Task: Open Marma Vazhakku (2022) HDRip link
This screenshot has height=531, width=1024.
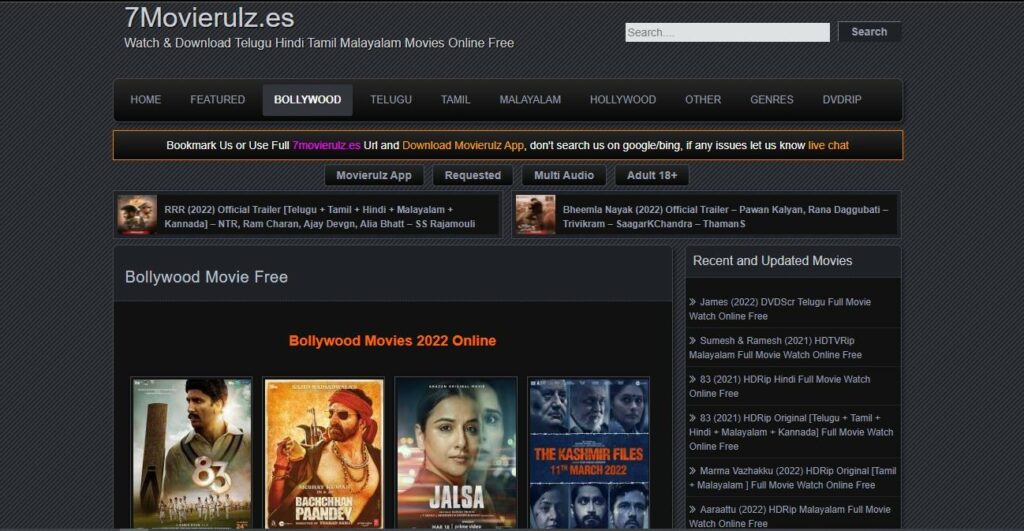Action: pos(792,477)
